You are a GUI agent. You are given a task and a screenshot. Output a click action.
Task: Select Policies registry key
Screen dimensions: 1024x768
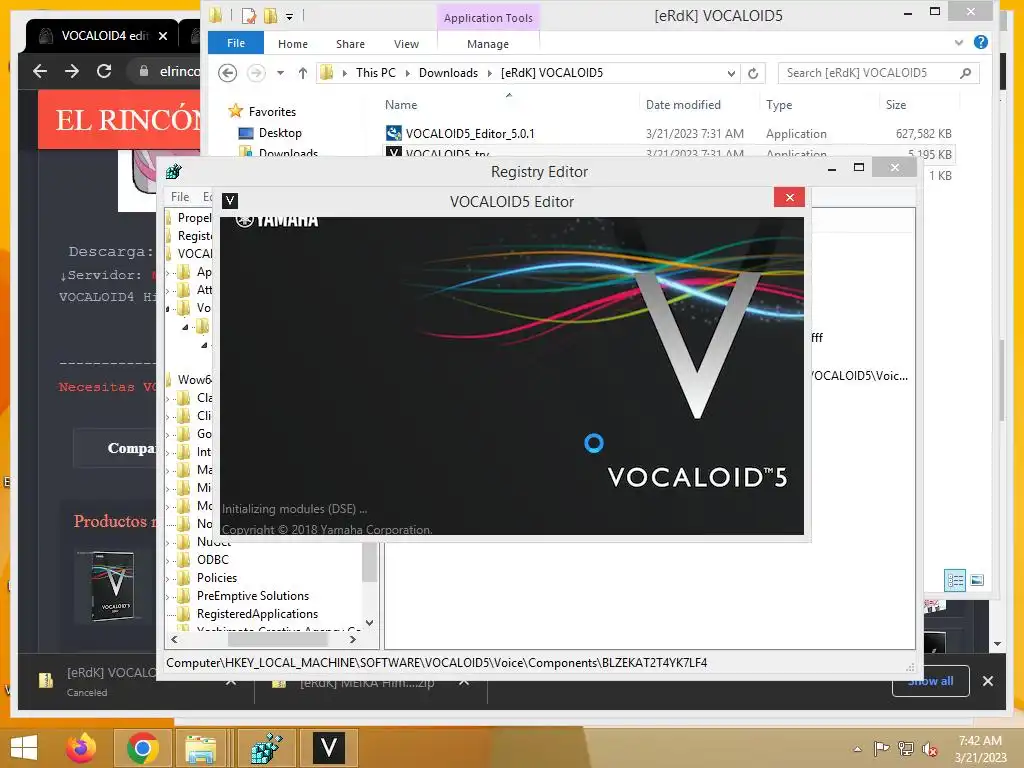[x=217, y=578]
